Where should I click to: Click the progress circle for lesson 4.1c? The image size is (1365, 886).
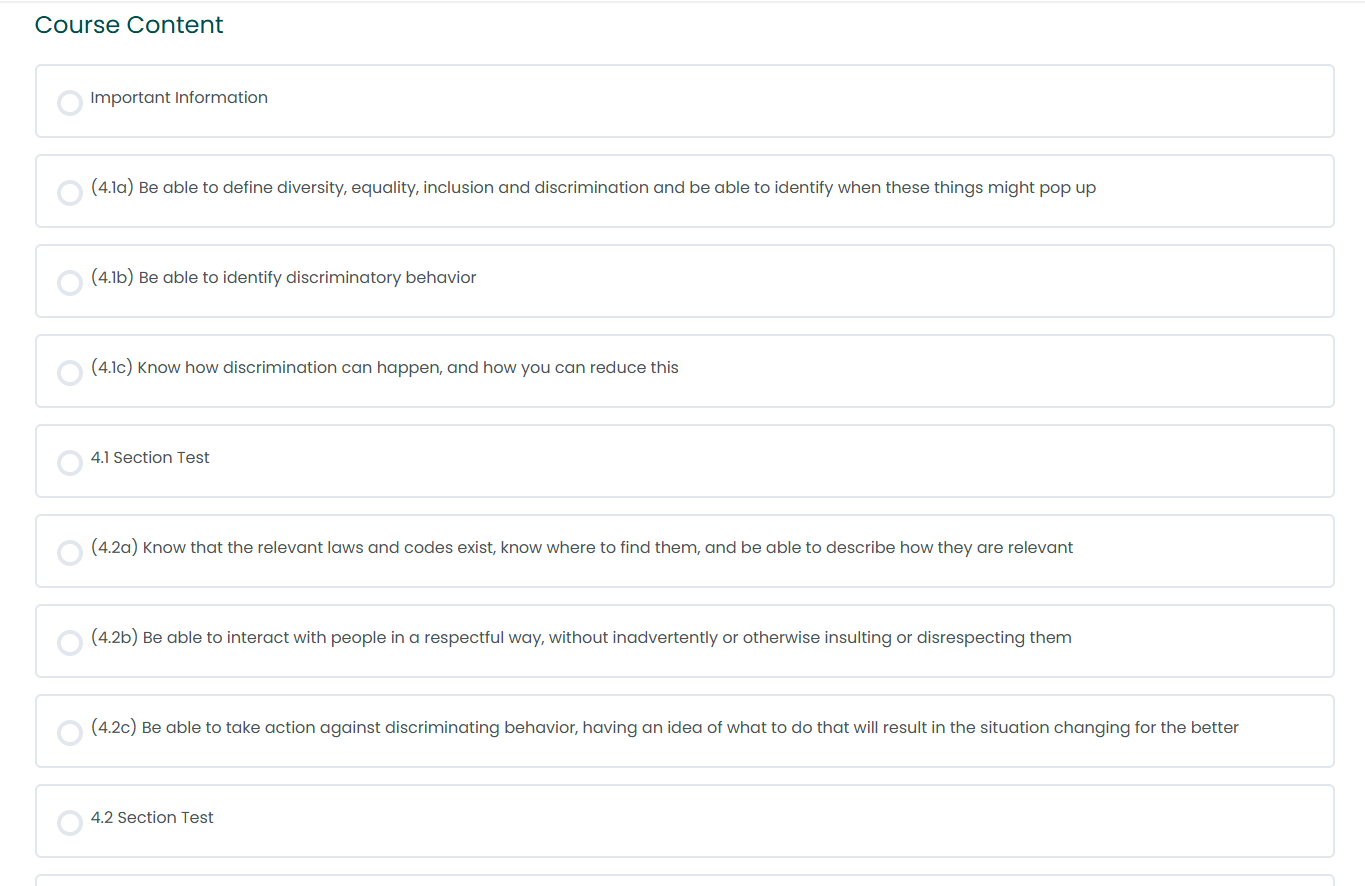click(70, 373)
